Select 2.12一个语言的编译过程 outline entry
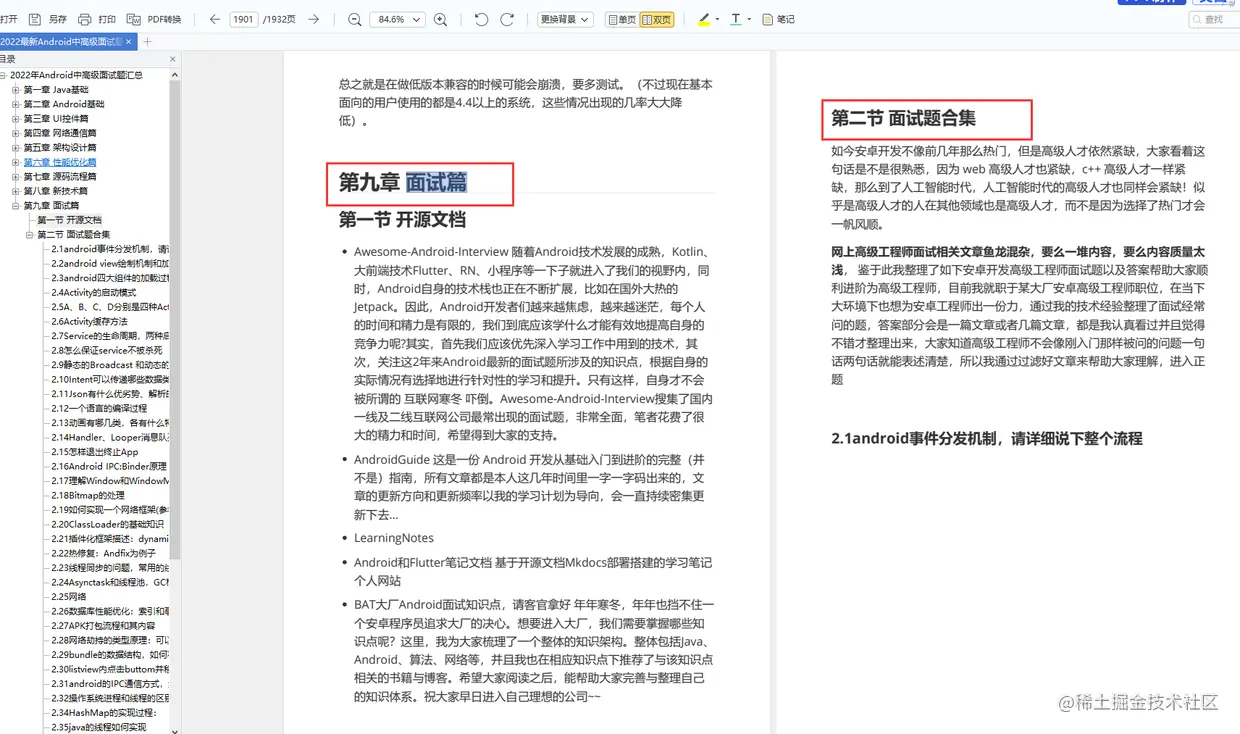 (99, 408)
